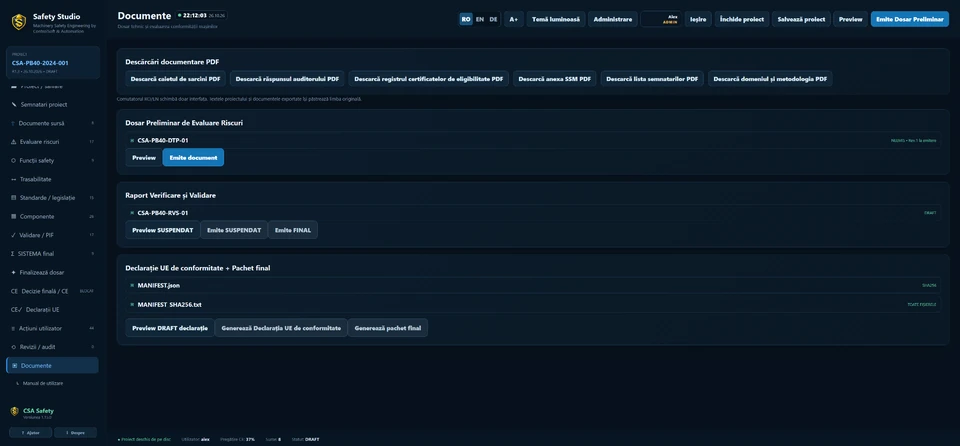960x446 pixels.
Task: Preview the Dosar Preliminar document
Action: tap(144, 157)
